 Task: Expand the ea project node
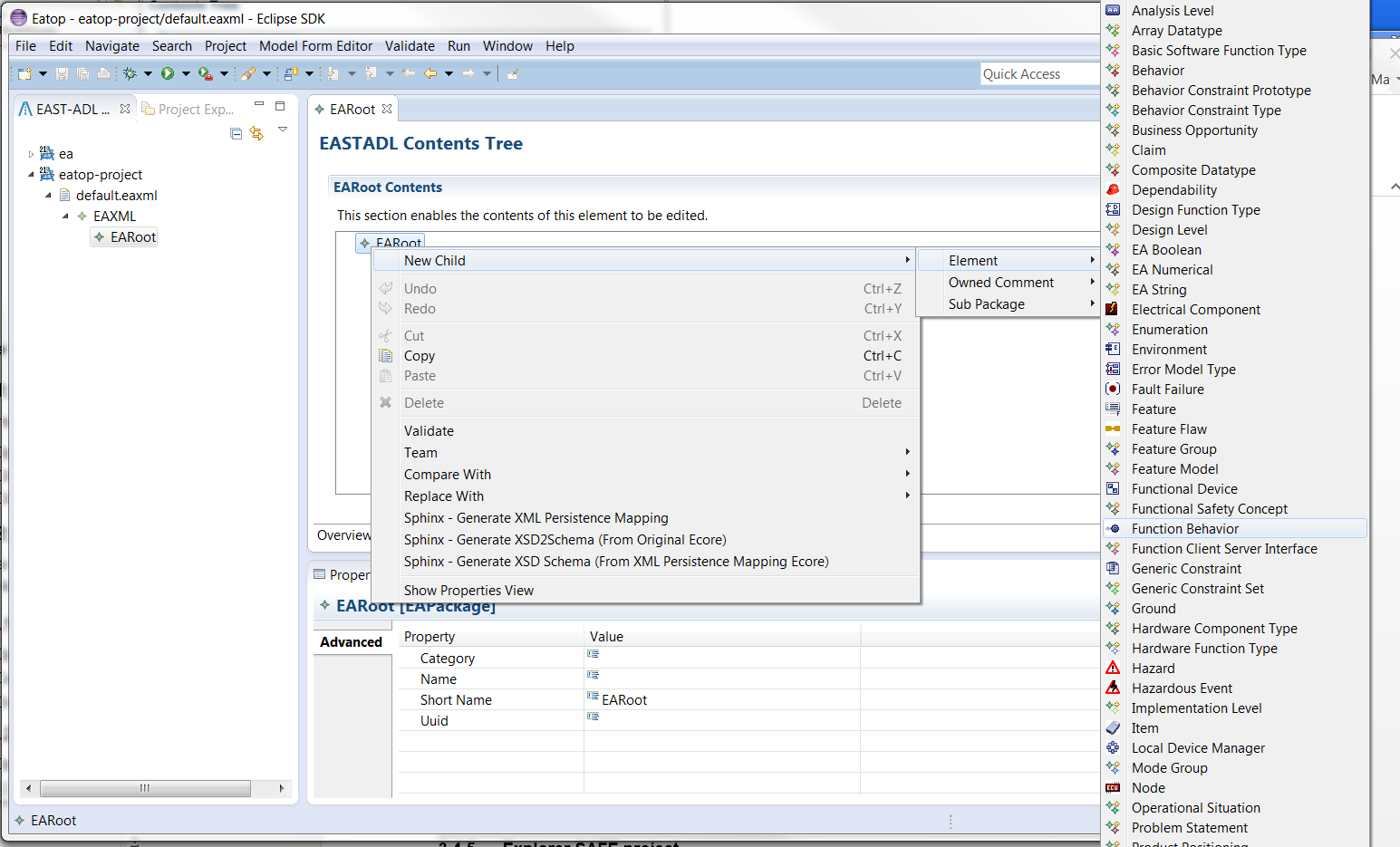(31, 154)
